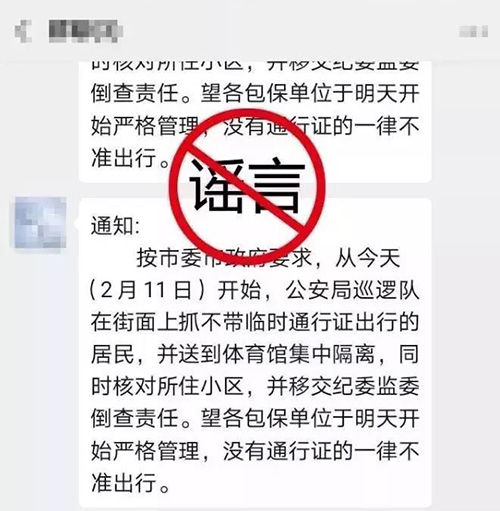Click the line 在街面上抓不带临时通行证出行的

255,322
